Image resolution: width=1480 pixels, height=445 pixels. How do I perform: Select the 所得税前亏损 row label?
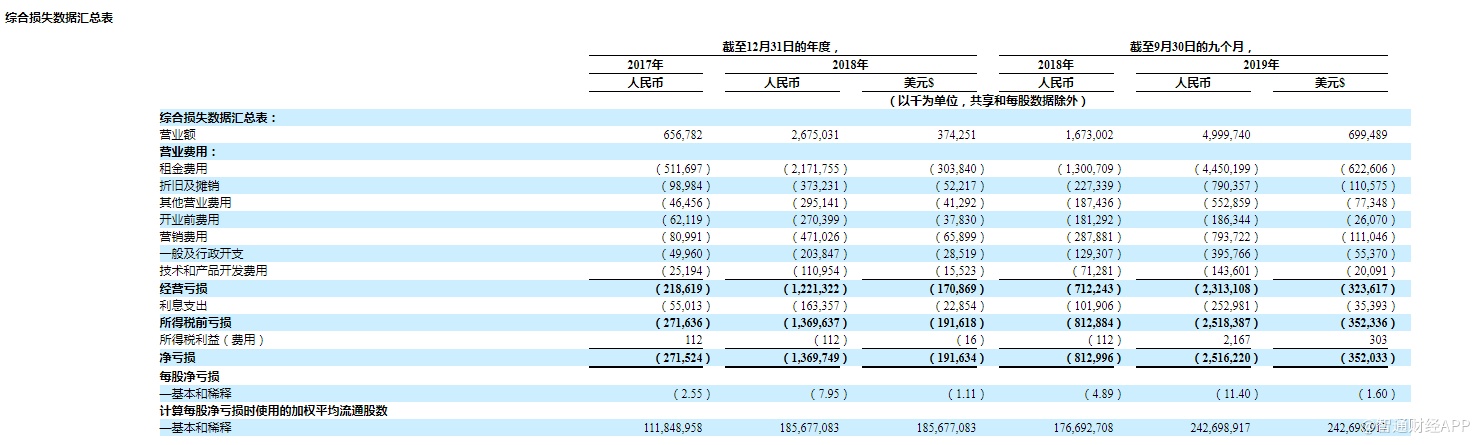[x=195, y=322]
